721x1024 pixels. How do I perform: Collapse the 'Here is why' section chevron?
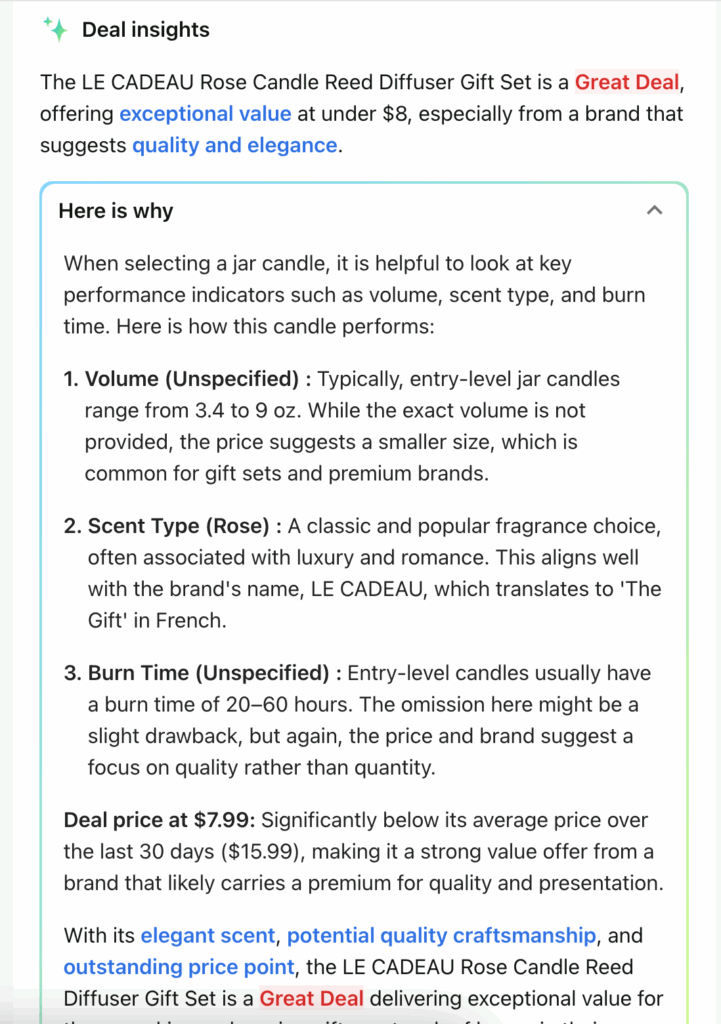[x=655, y=210]
